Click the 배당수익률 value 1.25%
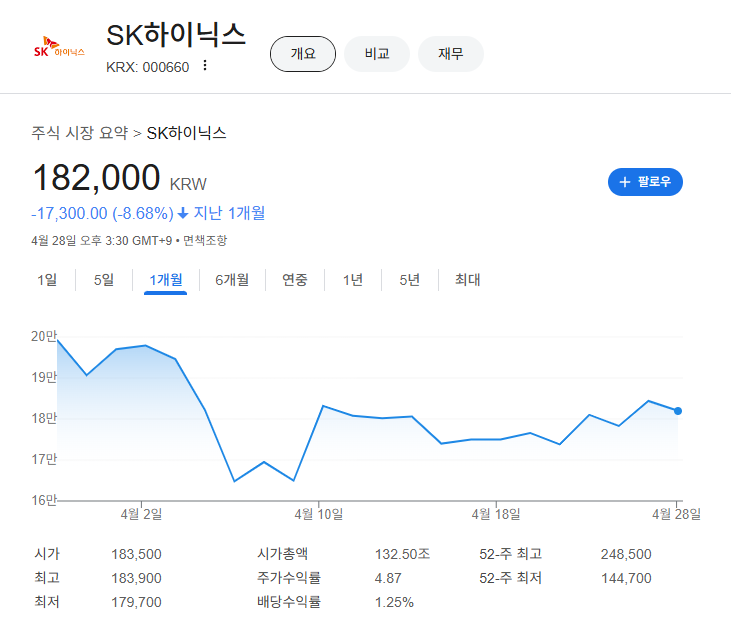The image size is (731, 619). [x=394, y=602]
